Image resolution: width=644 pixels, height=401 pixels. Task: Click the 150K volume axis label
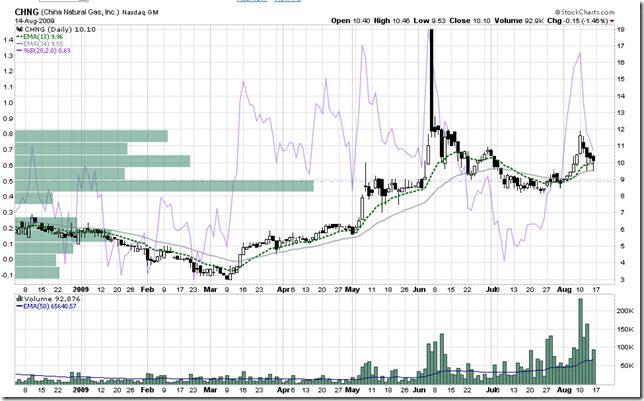(624, 330)
